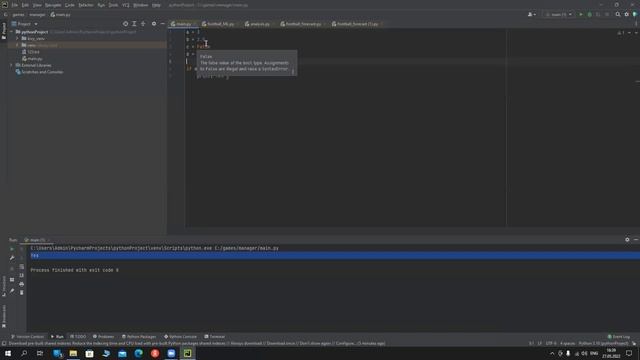Open the user account dropdown icon

pyautogui.click(x=531, y=14)
